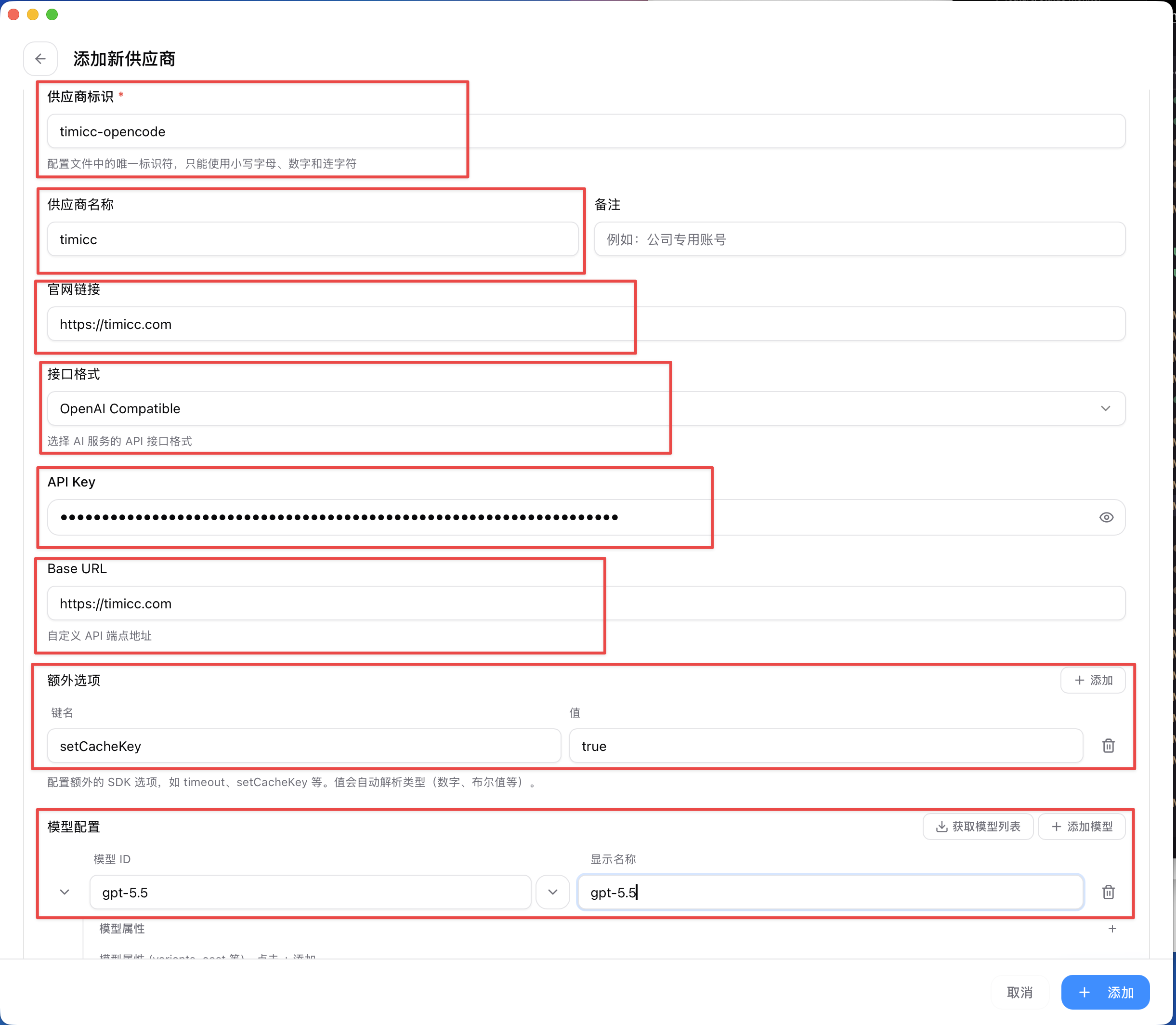Click into the API Key field

tap(586, 518)
